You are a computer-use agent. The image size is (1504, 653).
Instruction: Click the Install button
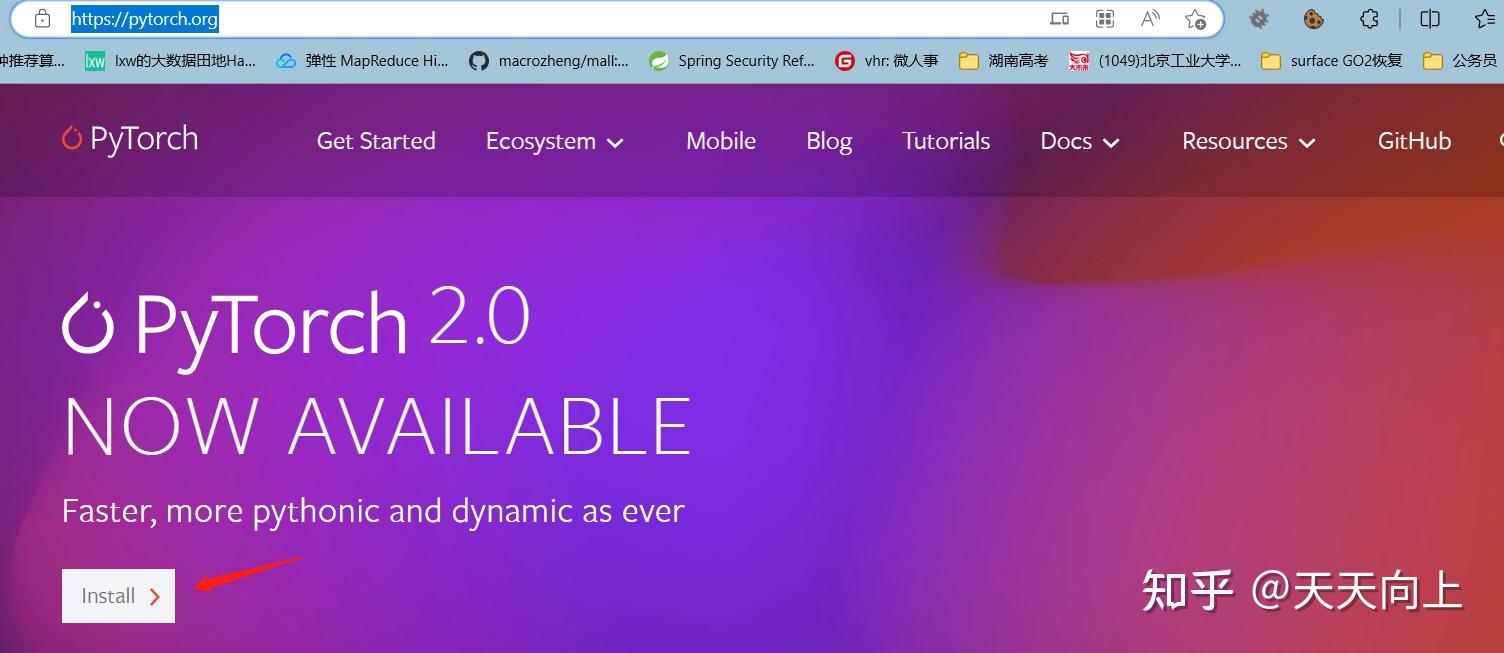[118, 596]
